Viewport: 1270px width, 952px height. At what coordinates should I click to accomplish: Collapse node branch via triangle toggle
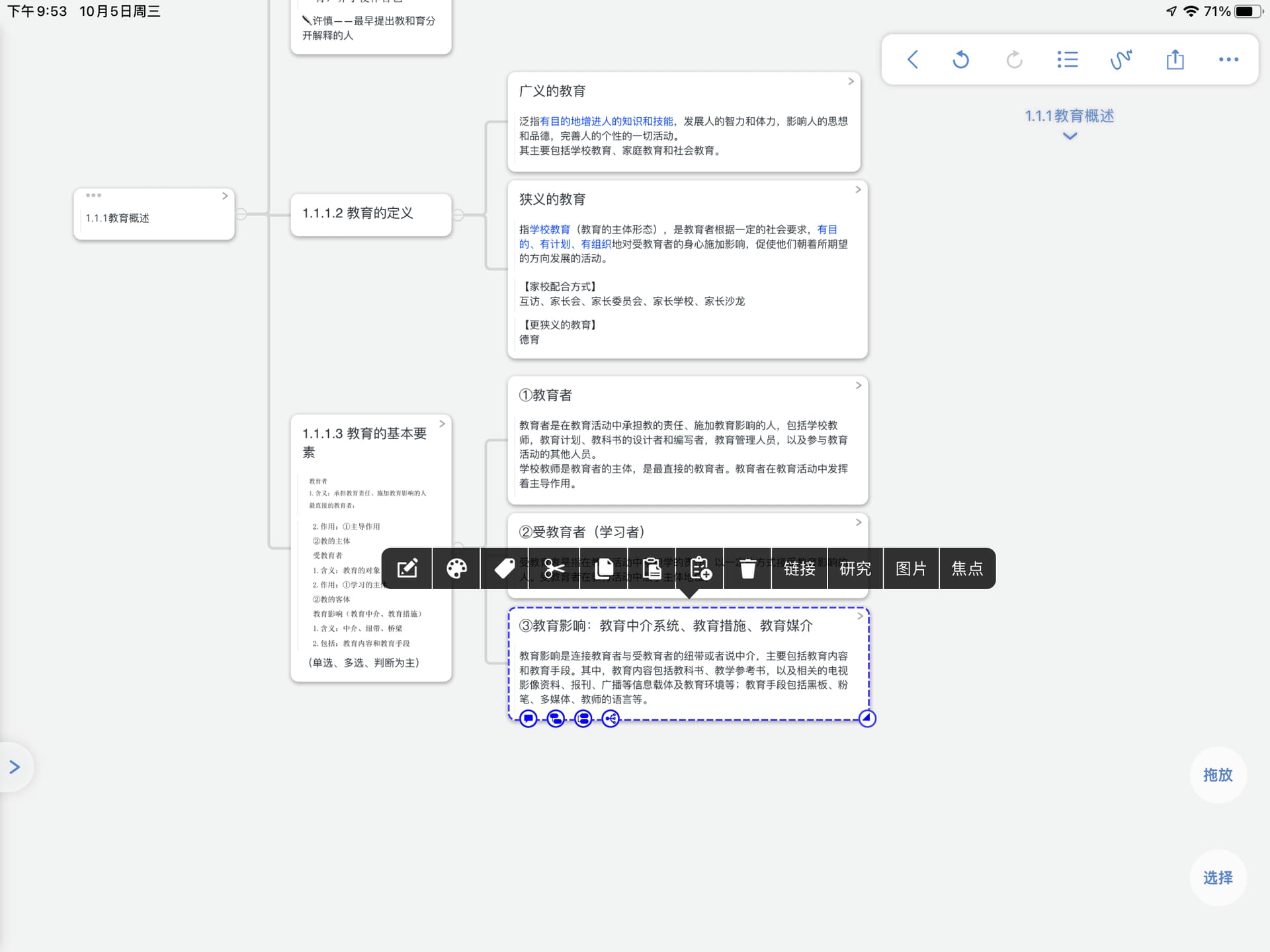click(867, 719)
